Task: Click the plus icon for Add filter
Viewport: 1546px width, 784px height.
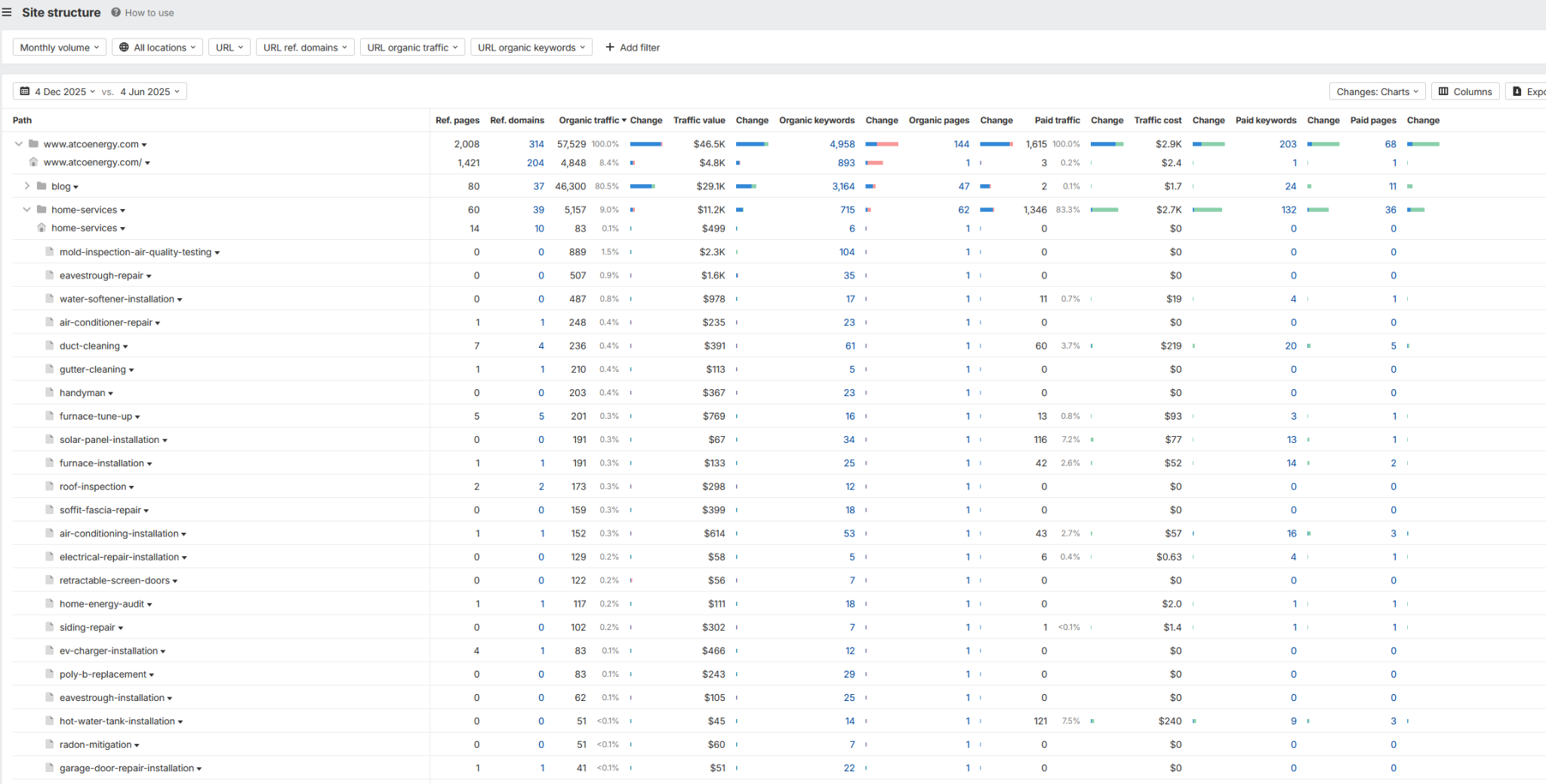Action: 610,47
